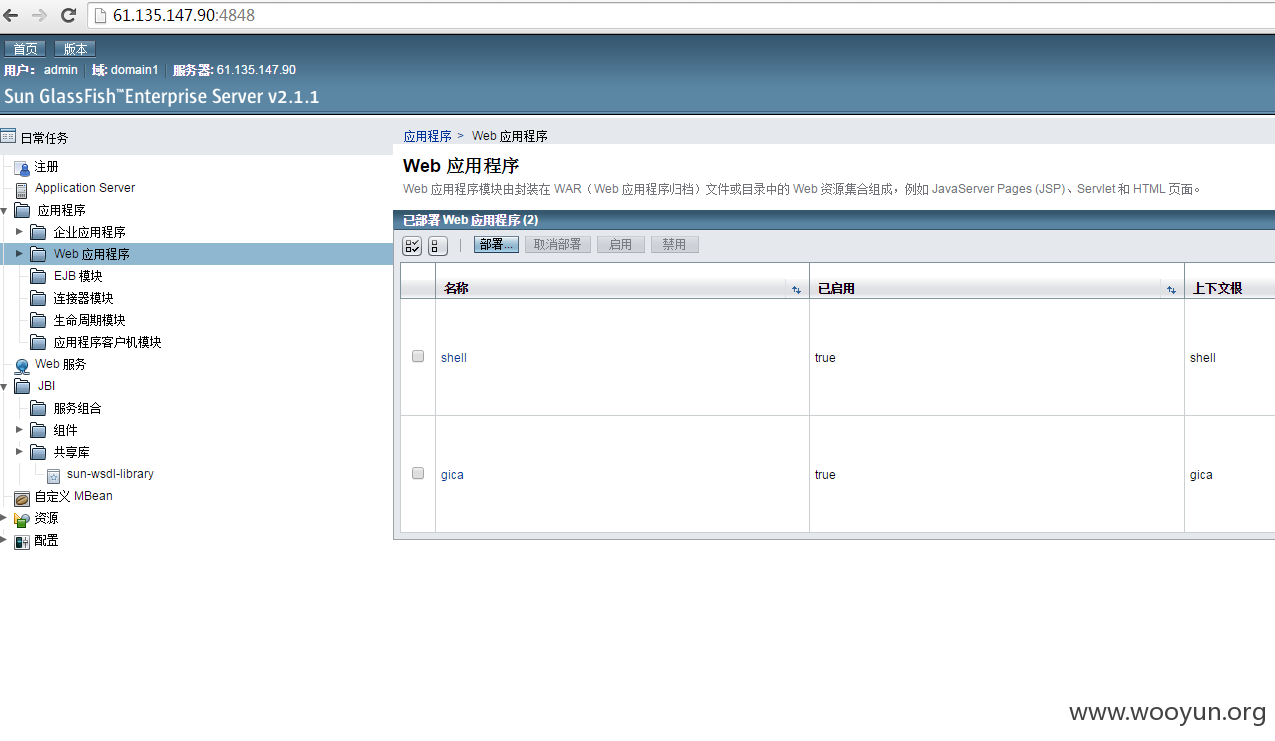Click the shell context root cell
The width and height of the screenshot is (1275, 741).
tap(1203, 358)
